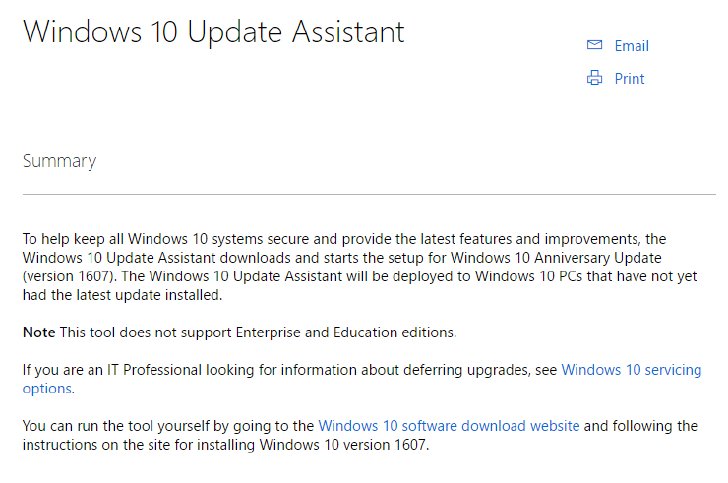Click text 'To help keep all Windows 10'
The height and width of the screenshot is (483, 728).
click(115, 239)
